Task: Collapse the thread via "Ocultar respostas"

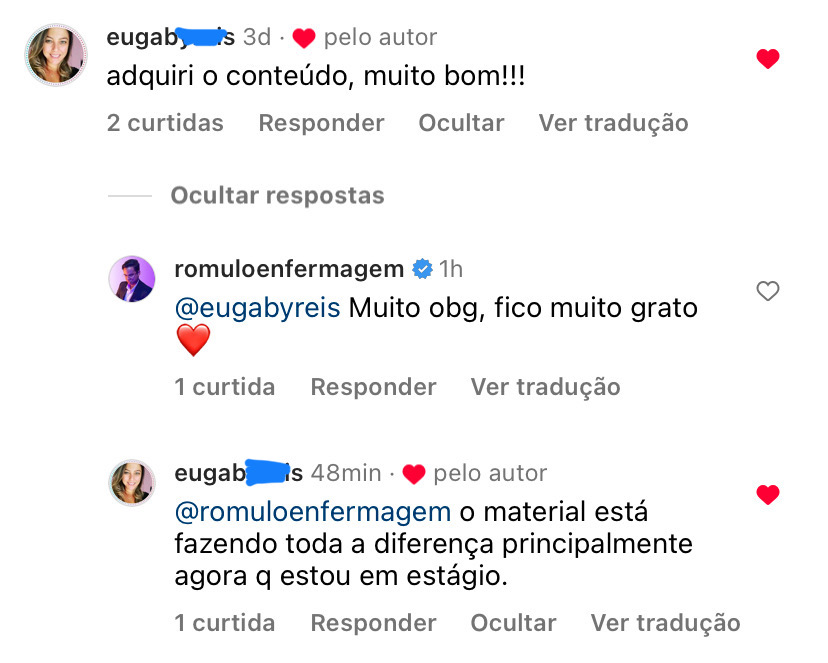Action: click(277, 195)
